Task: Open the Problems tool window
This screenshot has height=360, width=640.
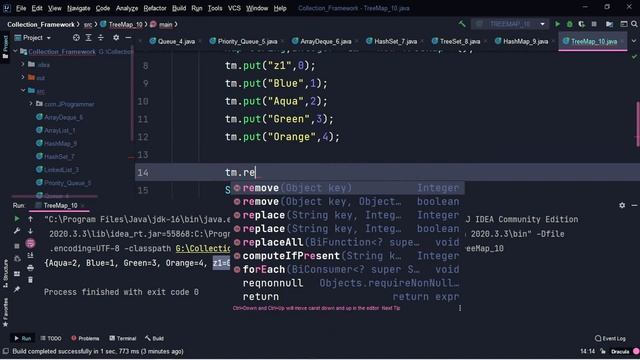Action: coord(85,338)
